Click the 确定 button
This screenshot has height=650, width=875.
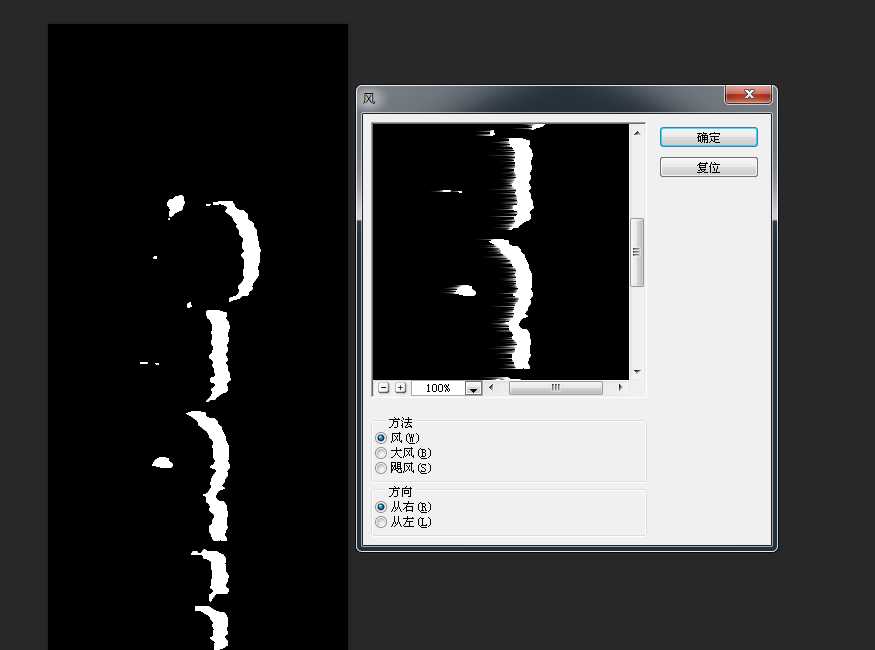click(x=708, y=138)
